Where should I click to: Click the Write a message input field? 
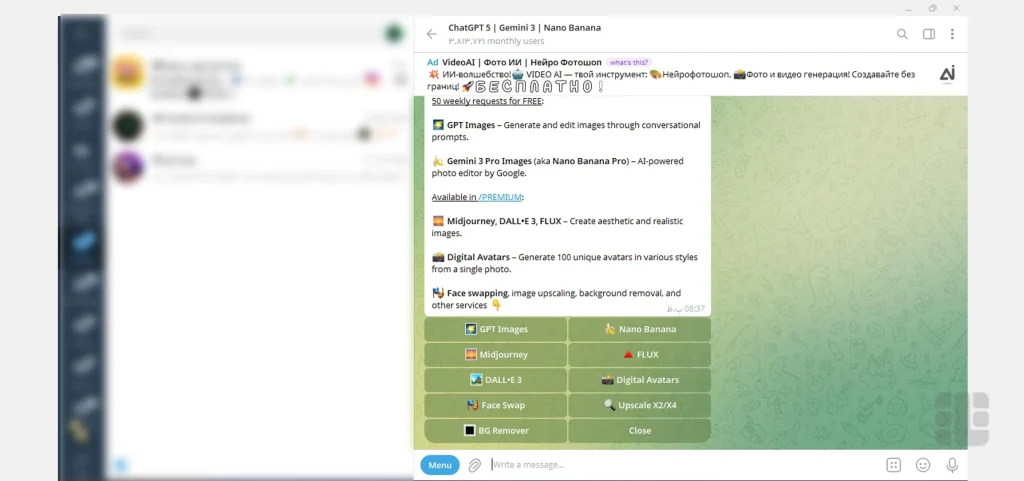point(680,465)
